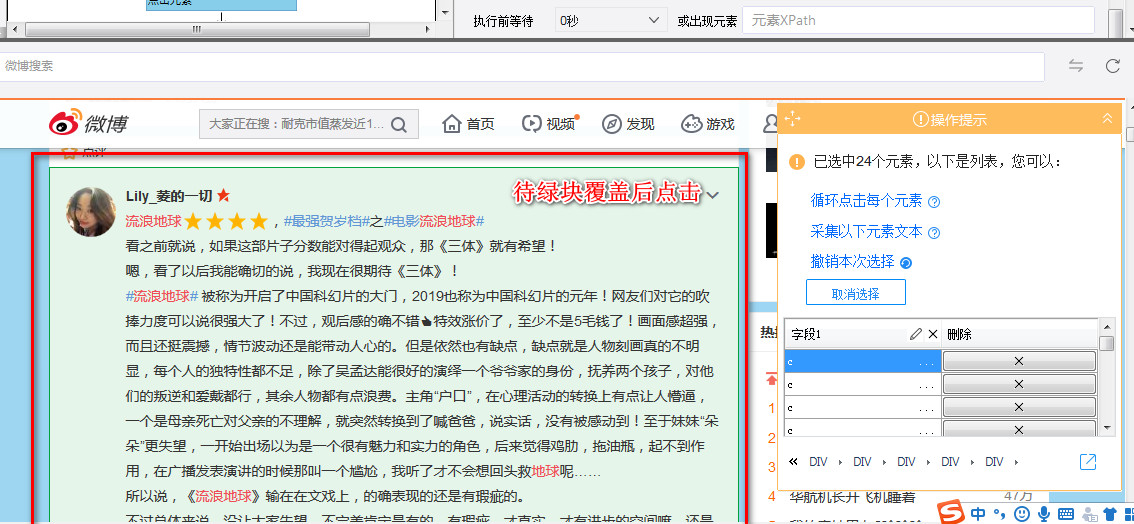Open the 视频 video section

point(550,124)
